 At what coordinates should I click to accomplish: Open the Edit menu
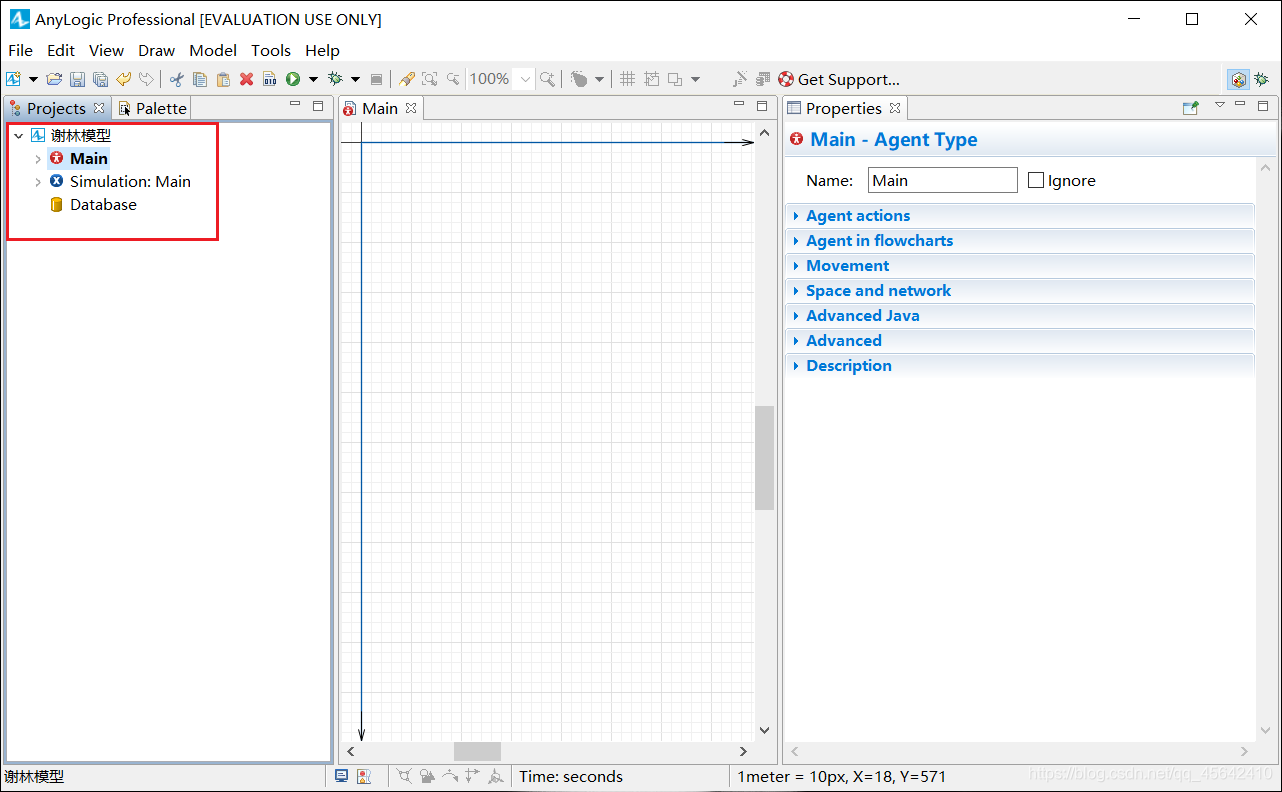[61, 50]
